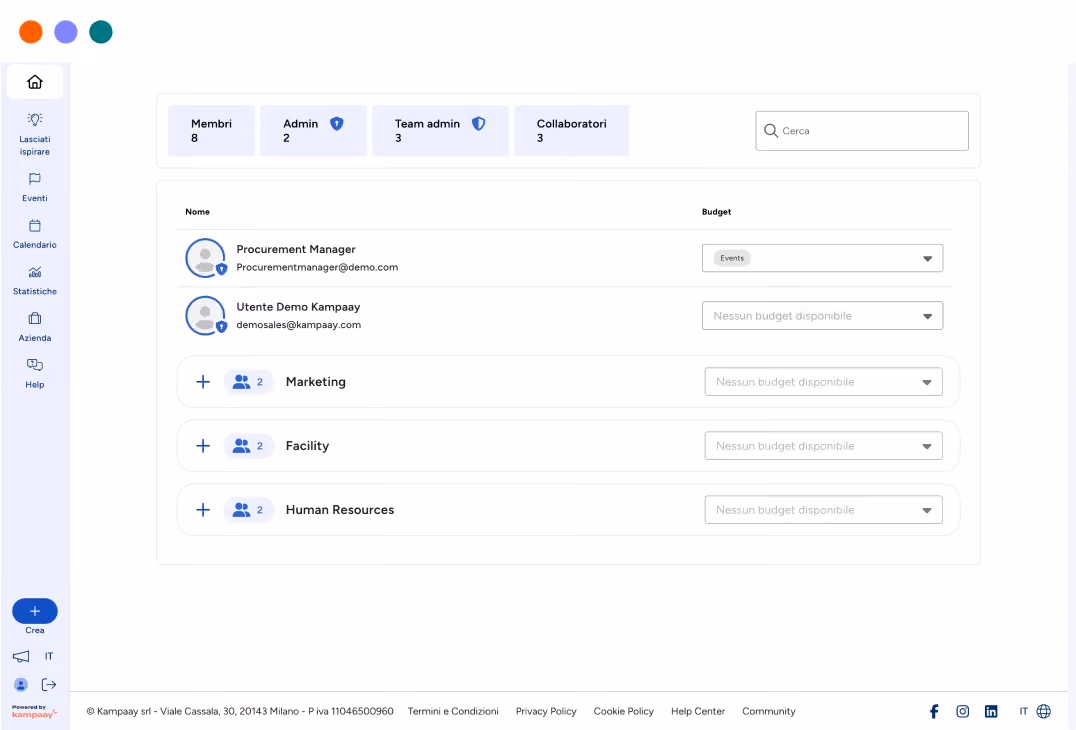1076x730 pixels.
Task: Click Utente Demo Kampaay avatar
Action: 205,316
